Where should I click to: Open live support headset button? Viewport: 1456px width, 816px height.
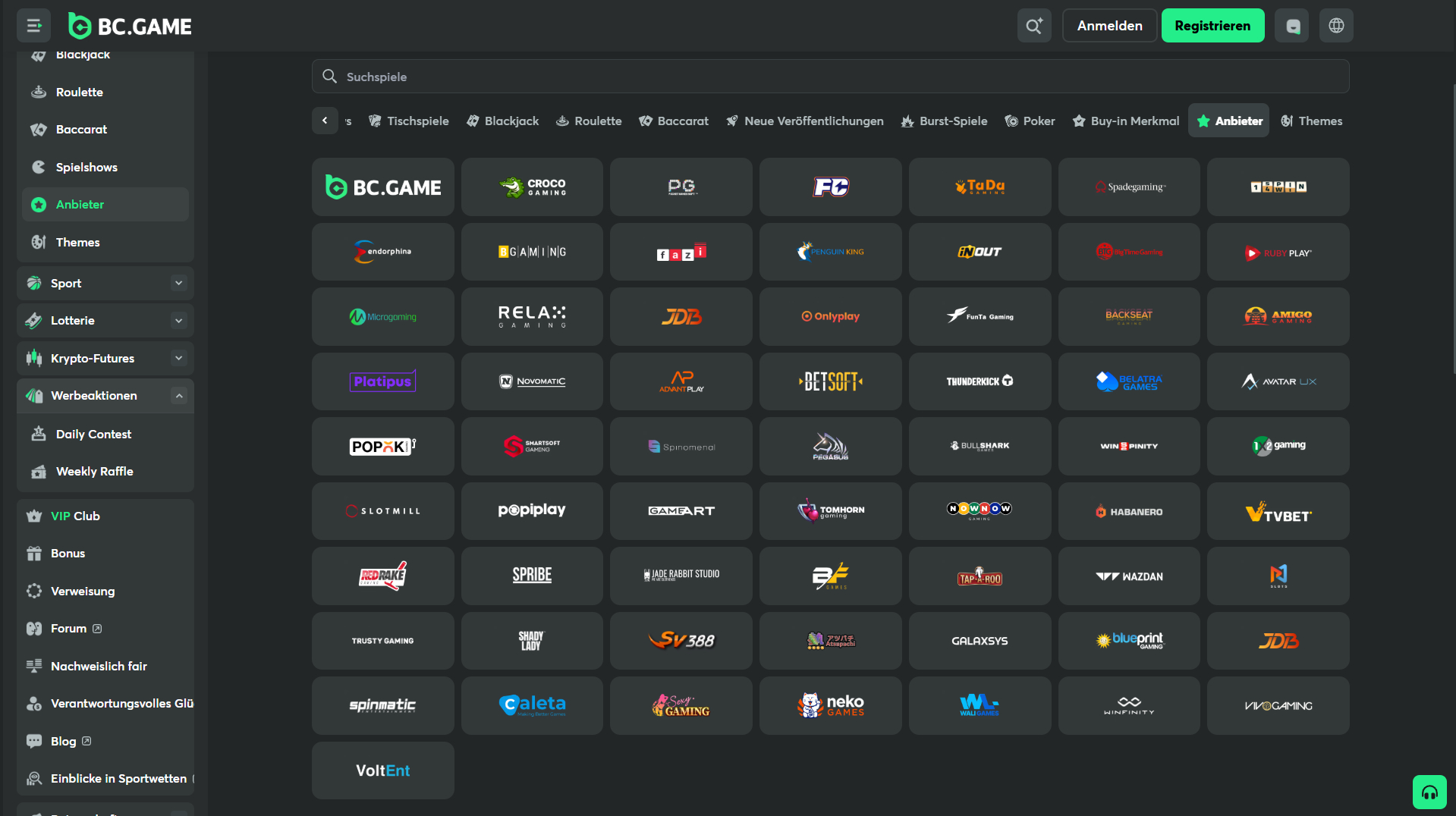coord(1429,792)
